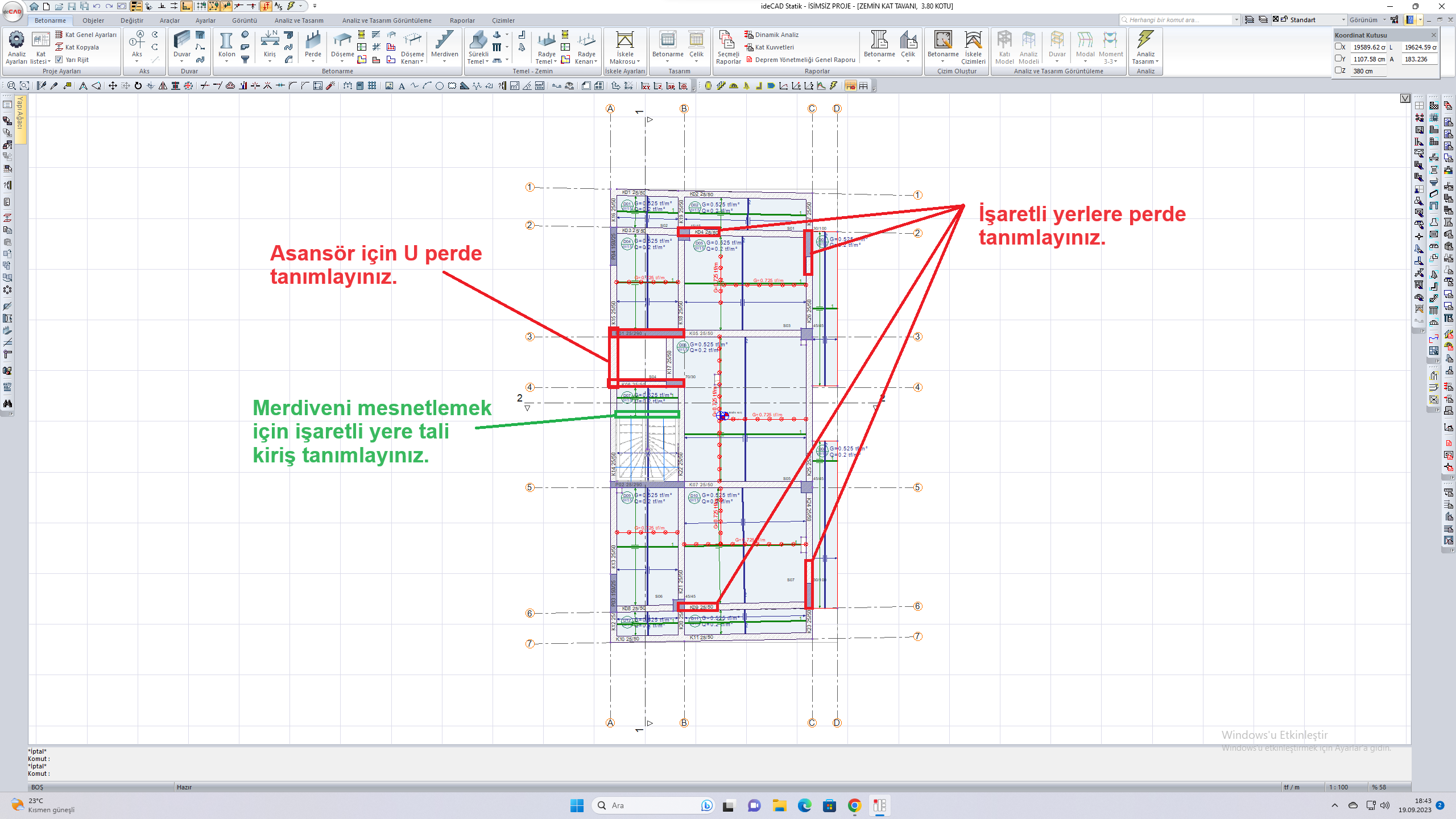Switch to the Değiştir ribbon tab
1456x819 pixels.
(x=132, y=20)
